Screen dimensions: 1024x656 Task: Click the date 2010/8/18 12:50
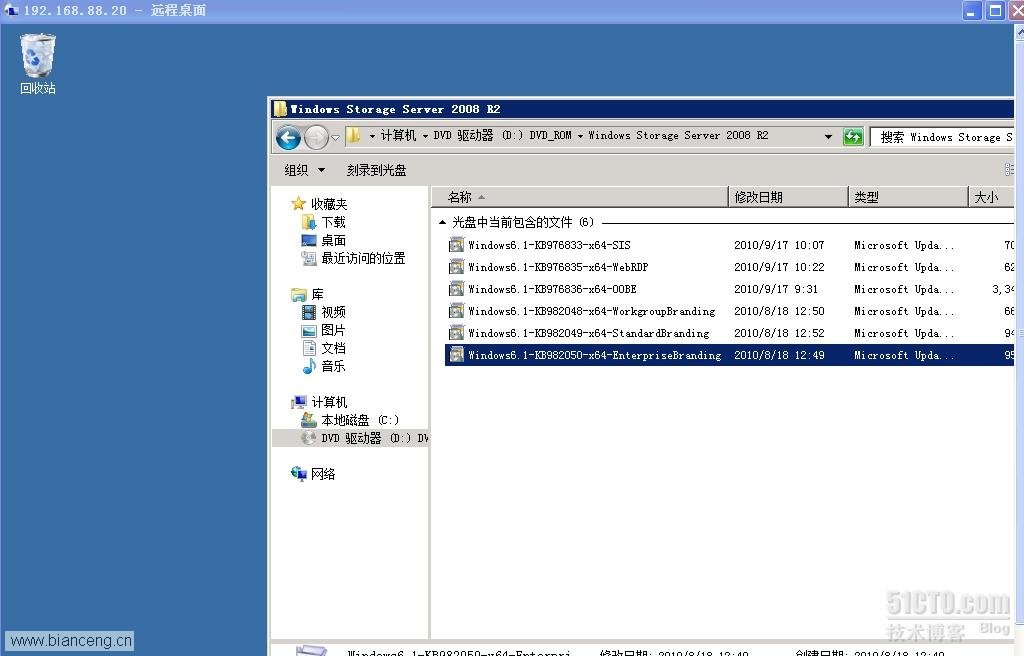[x=779, y=312]
